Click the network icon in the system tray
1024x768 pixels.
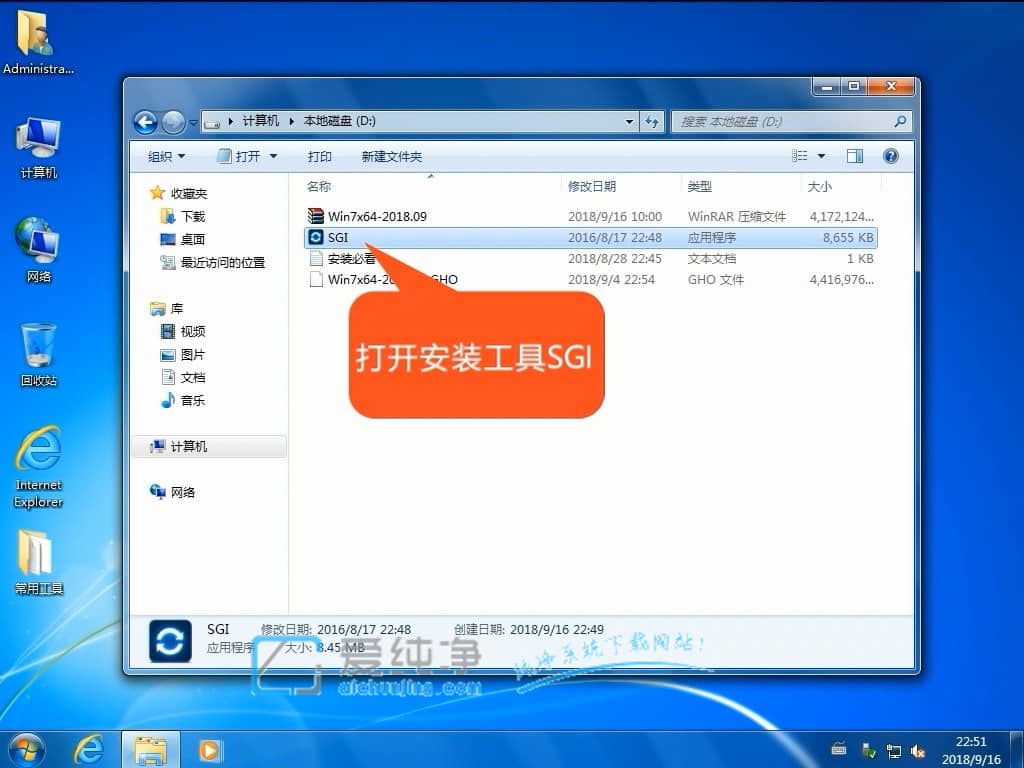tap(895, 749)
